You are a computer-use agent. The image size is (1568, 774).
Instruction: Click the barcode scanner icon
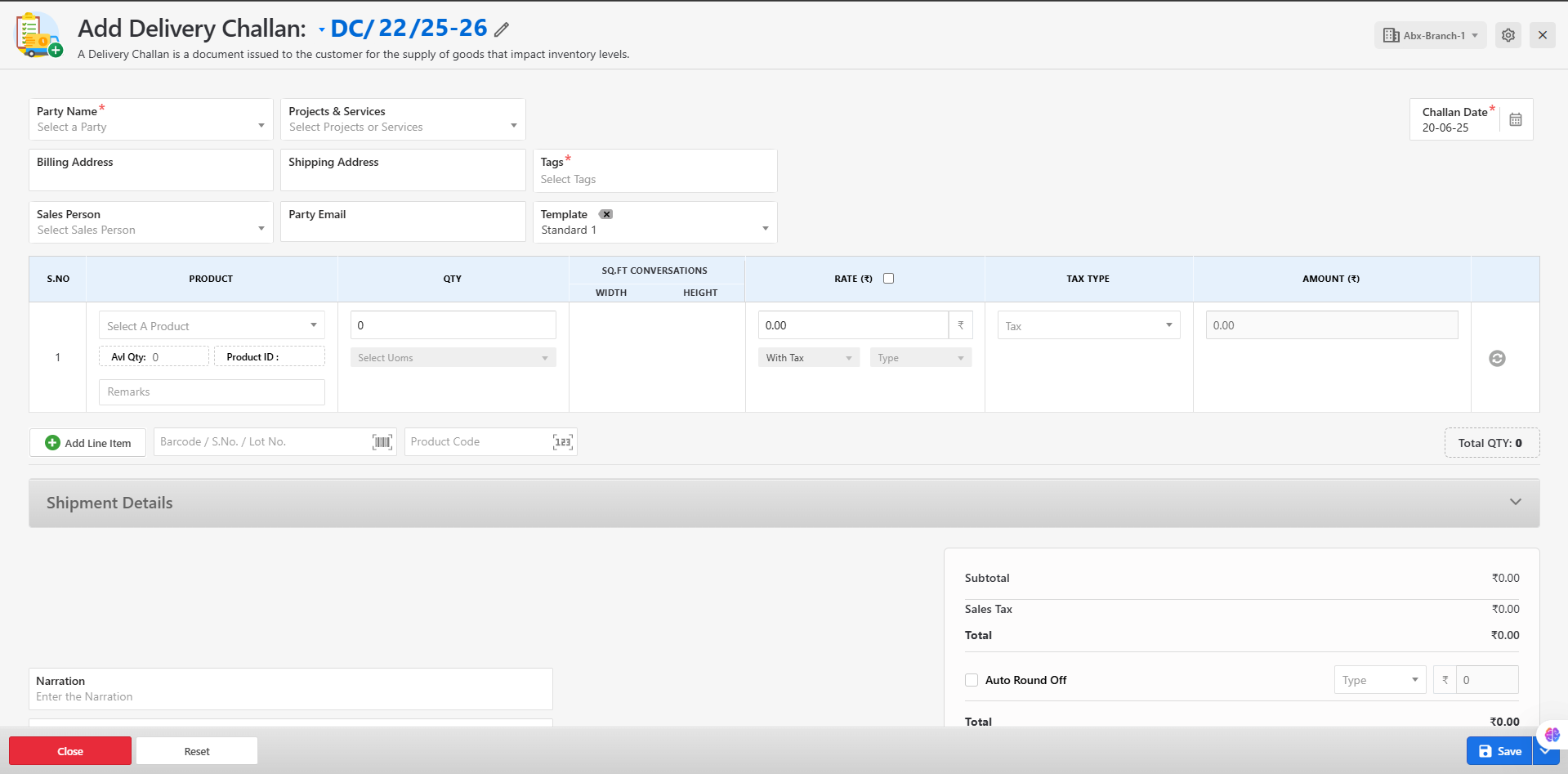[382, 442]
